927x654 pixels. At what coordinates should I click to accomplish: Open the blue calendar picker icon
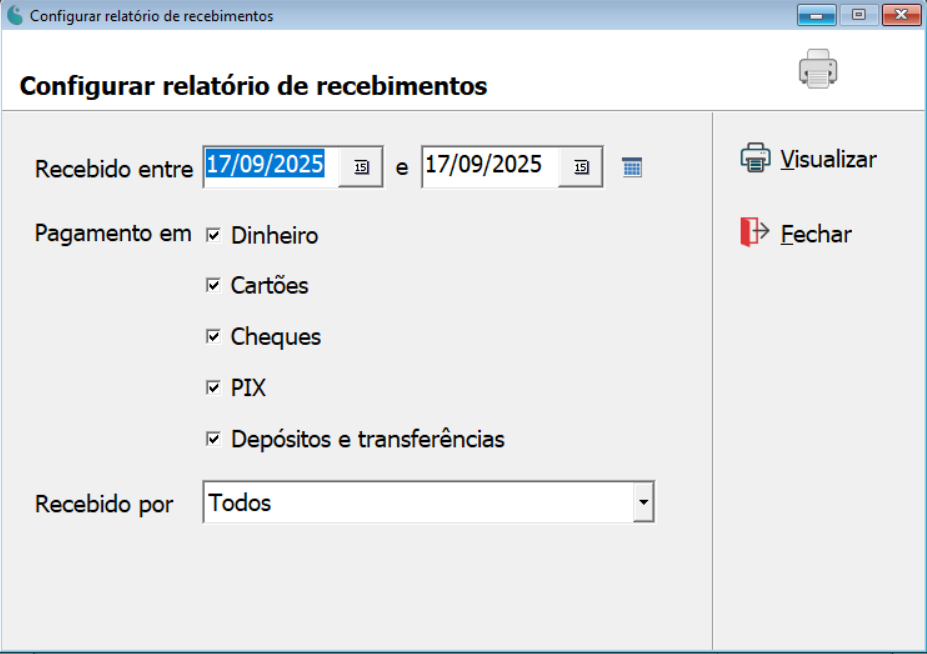632,166
